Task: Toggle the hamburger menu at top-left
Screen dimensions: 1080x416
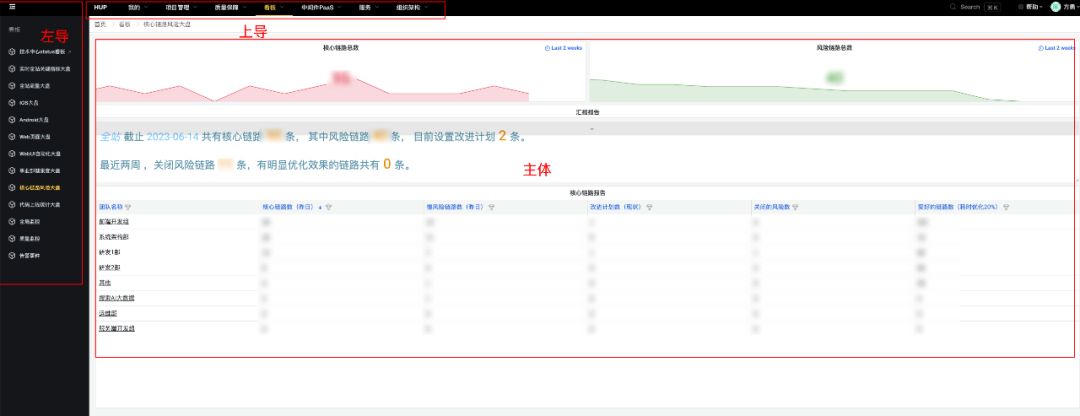Action: (x=12, y=6)
